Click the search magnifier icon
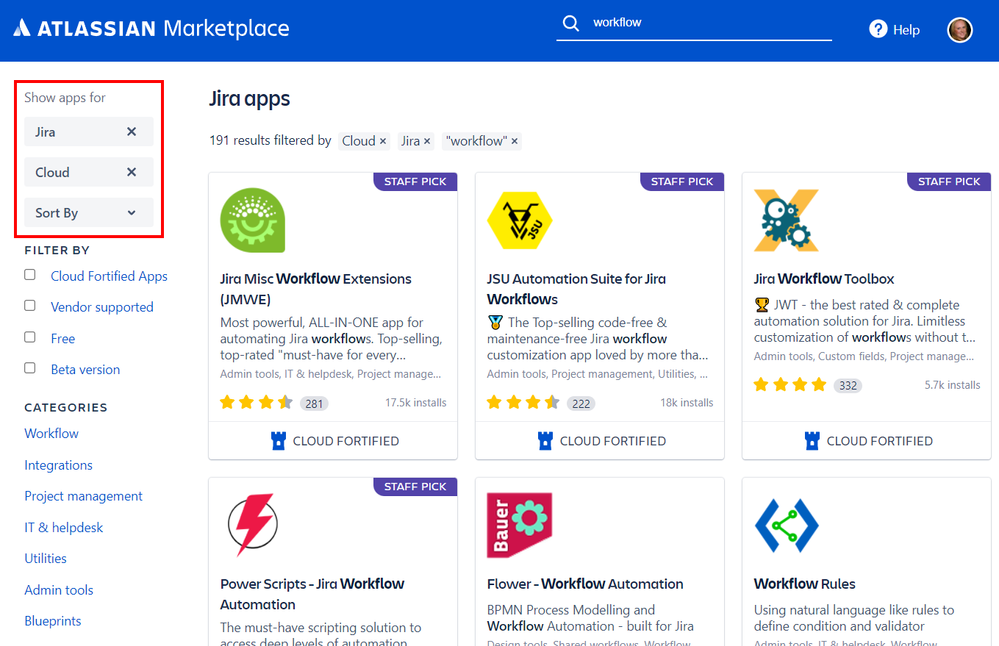 tap(571, 24)
